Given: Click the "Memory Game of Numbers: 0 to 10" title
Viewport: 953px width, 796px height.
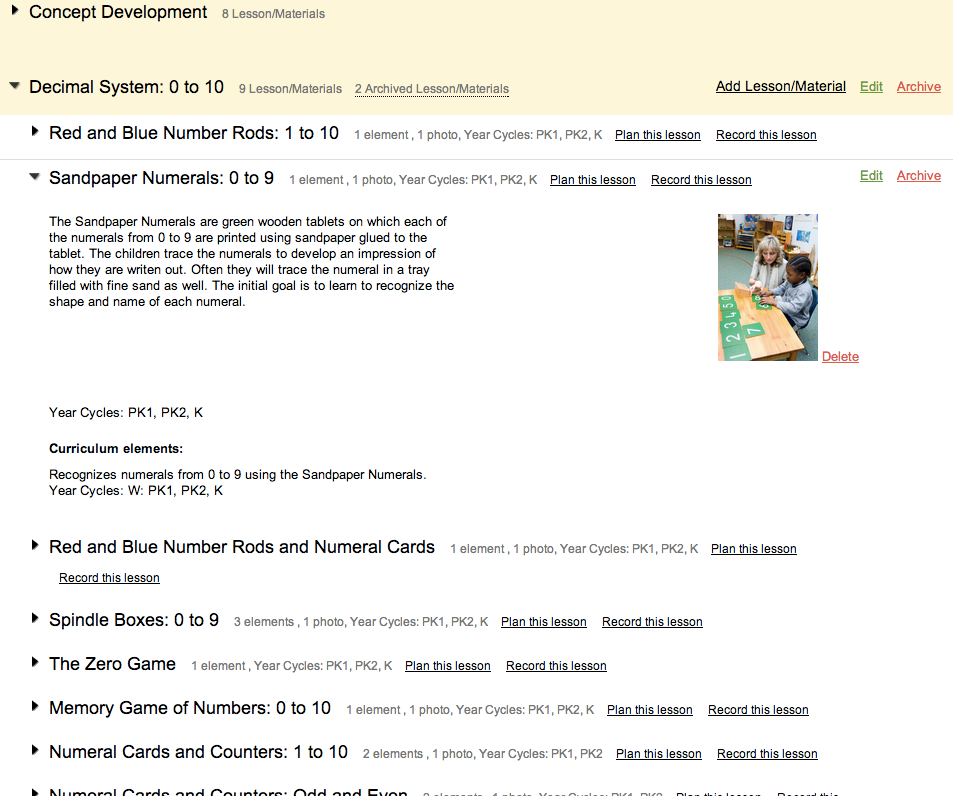Looking at the screenshot, I should tap(190, 708).
